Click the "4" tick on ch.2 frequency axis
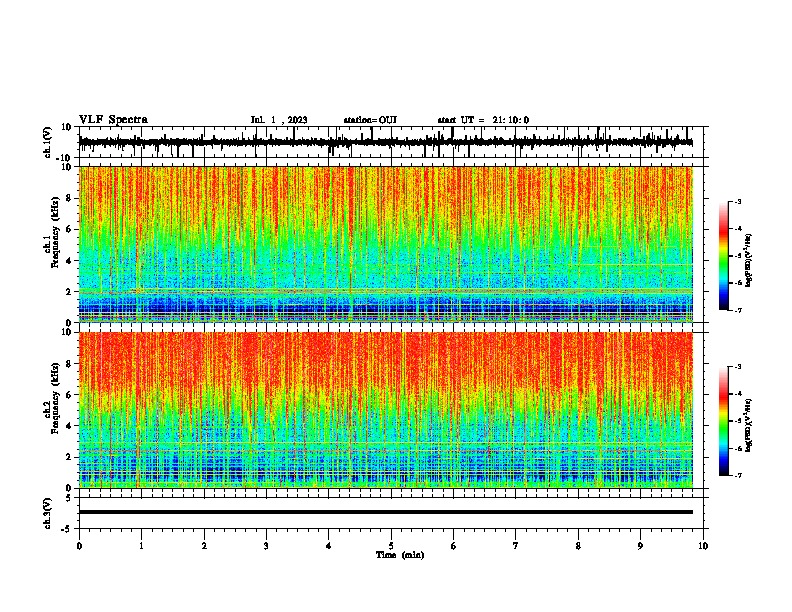Viewport: 792px width, 612px height. point(70,426)
